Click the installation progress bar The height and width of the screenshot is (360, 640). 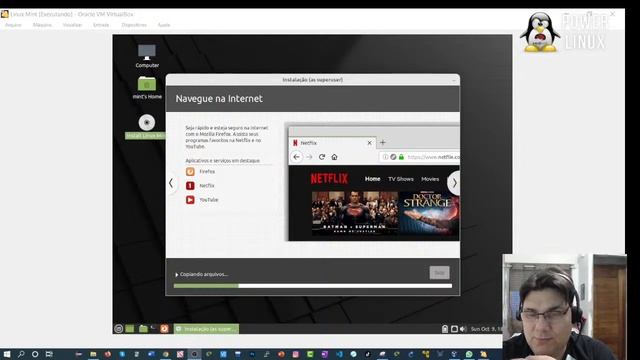313,286
